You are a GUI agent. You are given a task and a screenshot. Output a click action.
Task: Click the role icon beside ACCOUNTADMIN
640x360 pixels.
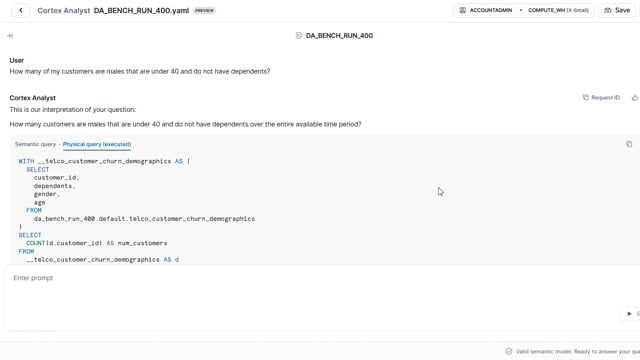click(462, 10)
